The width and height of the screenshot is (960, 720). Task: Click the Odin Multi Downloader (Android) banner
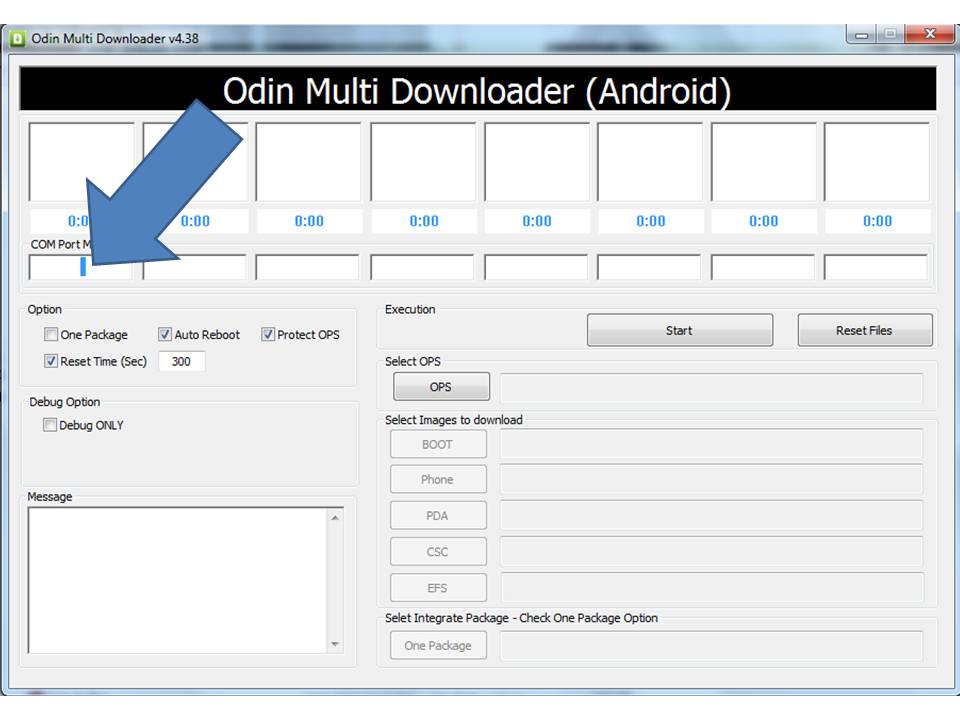[478, 89]
